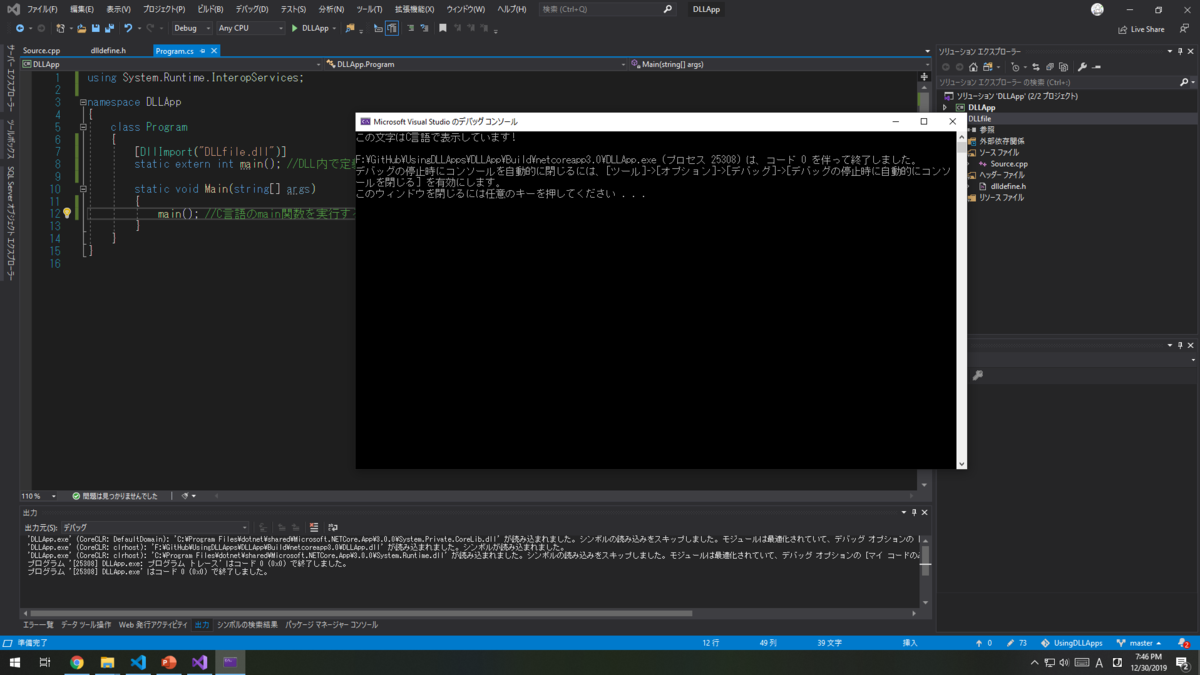Click the search box in the title bar

pyautogui.click(x=607, y=9)
